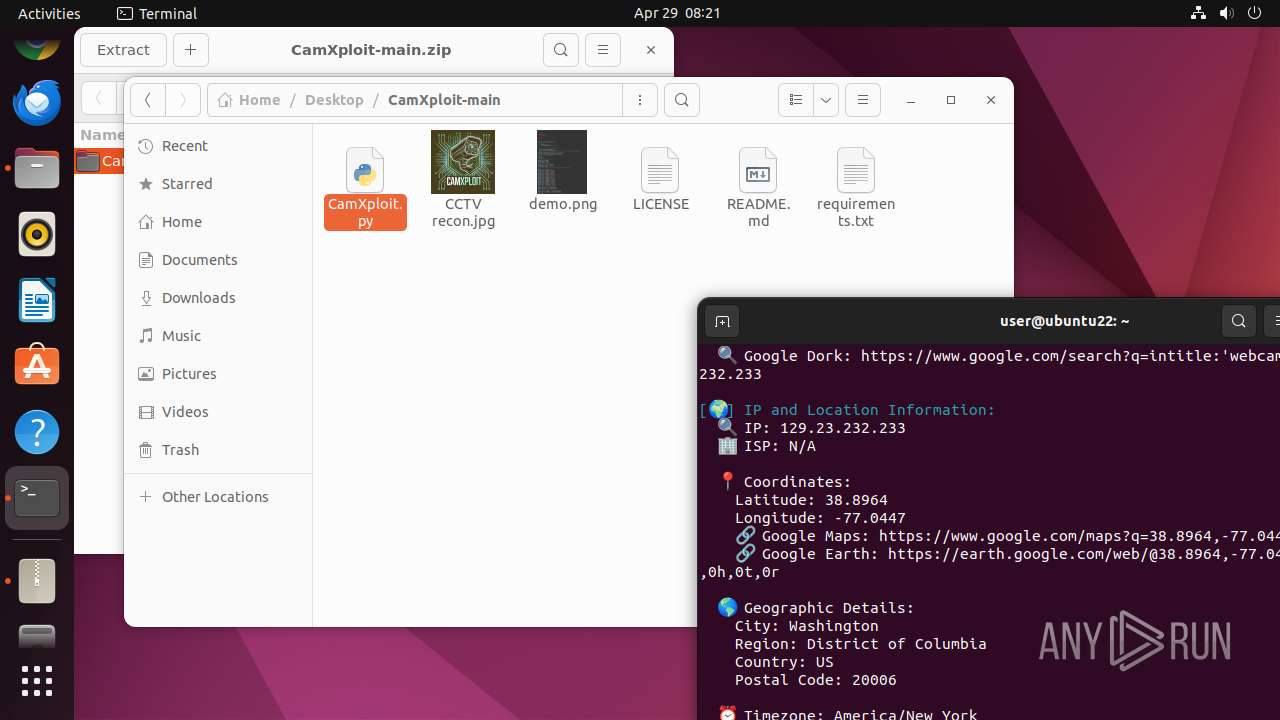Open Recent in the sidebar
This screenshot has width=1280, height=720.
pyautogui.click(x=218, y=146)
